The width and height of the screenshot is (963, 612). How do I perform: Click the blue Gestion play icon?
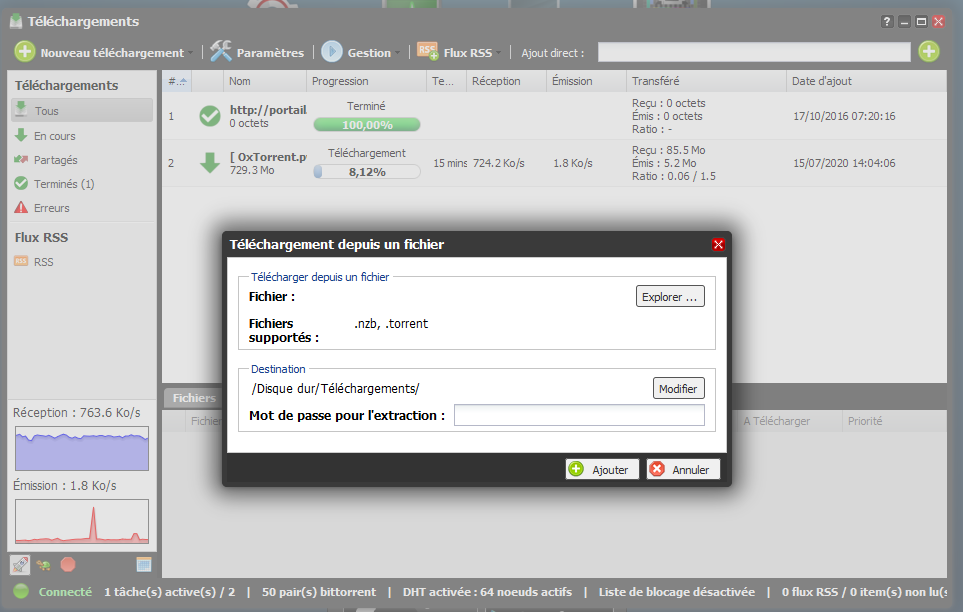point(332,52)
